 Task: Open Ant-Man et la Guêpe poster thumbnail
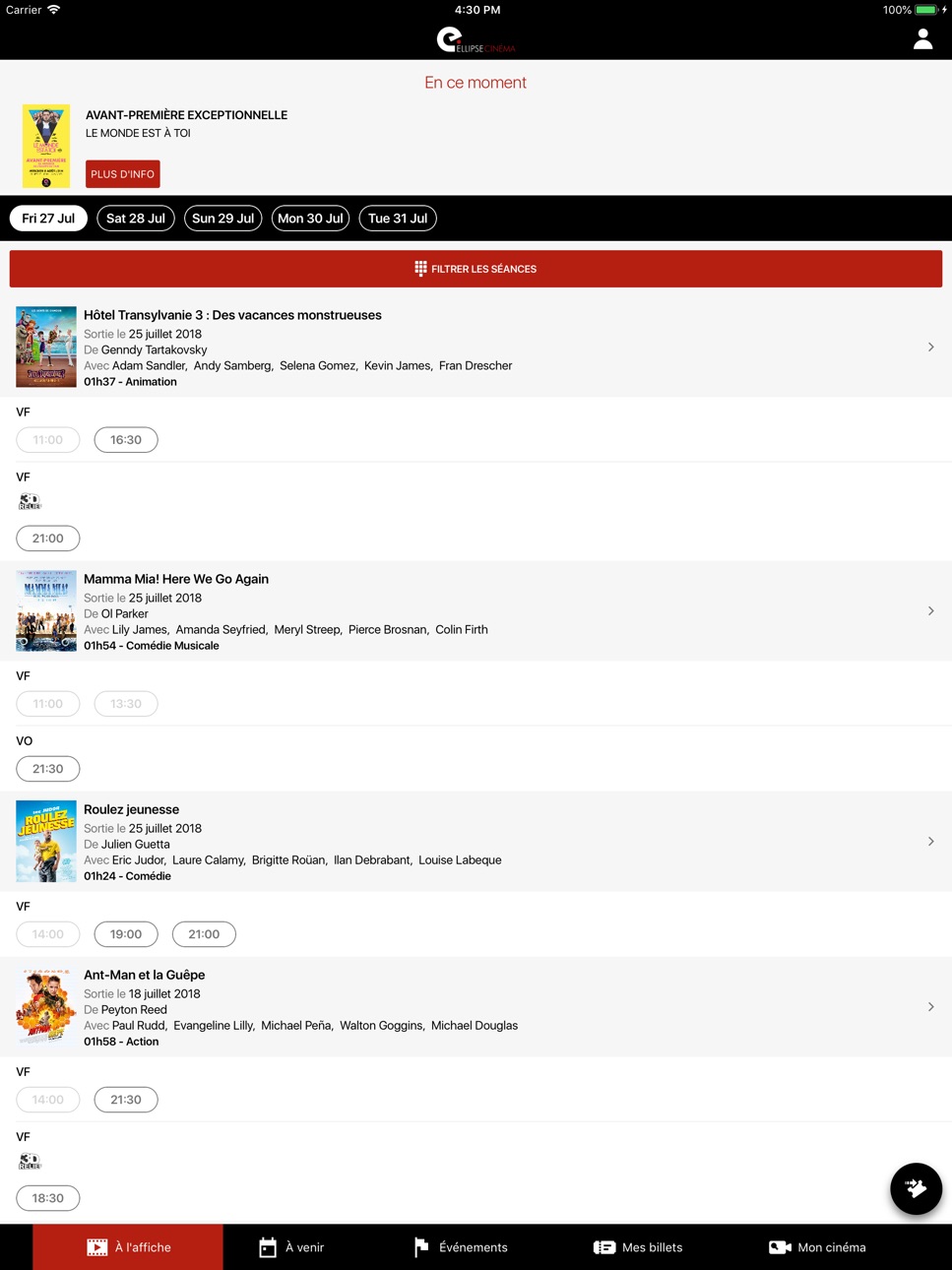coord(46,1006)
